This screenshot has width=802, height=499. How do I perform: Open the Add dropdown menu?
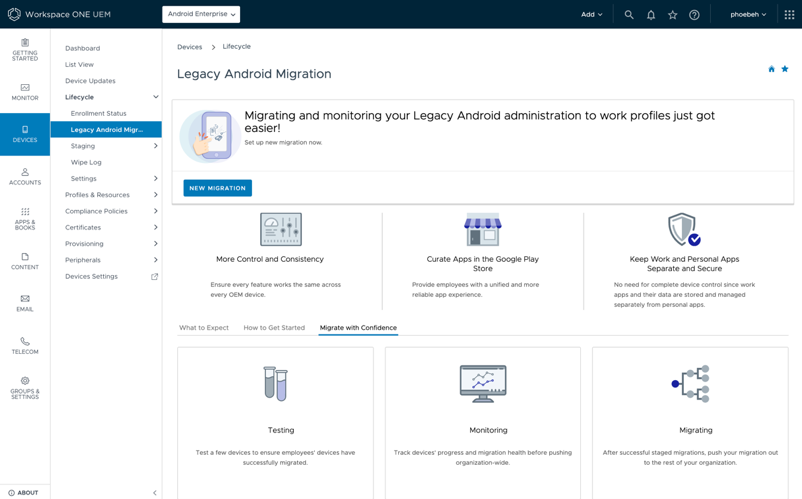[592, 15]
